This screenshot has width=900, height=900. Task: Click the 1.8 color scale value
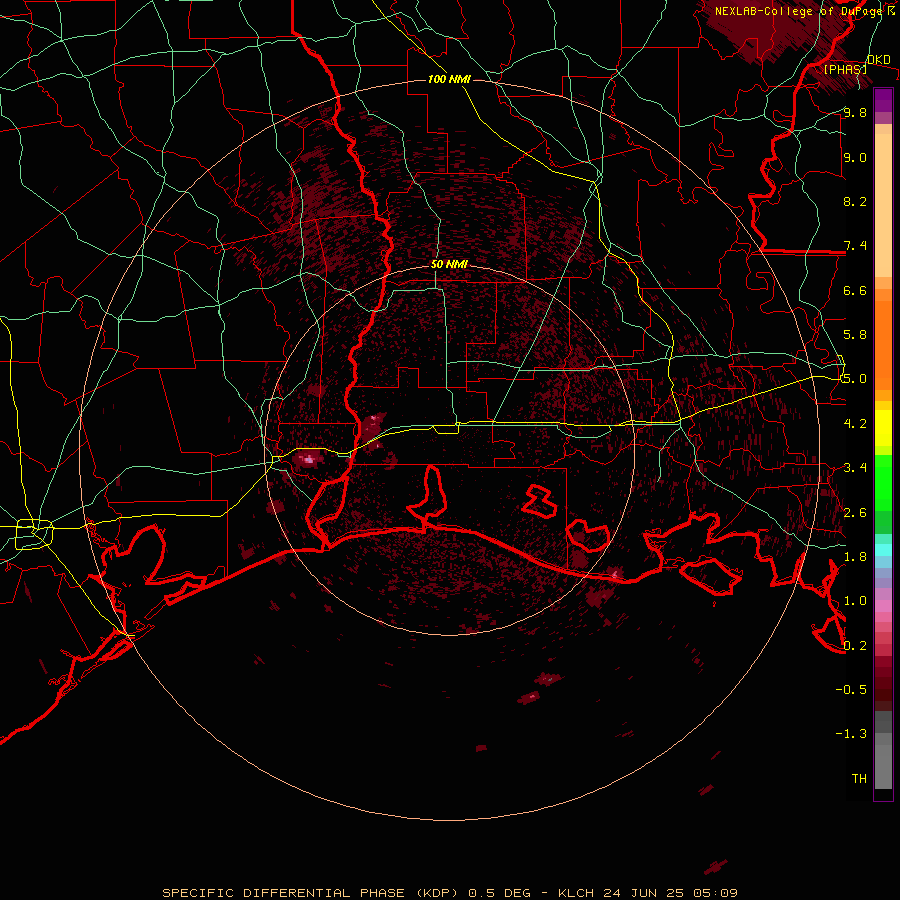pos(855,557)
